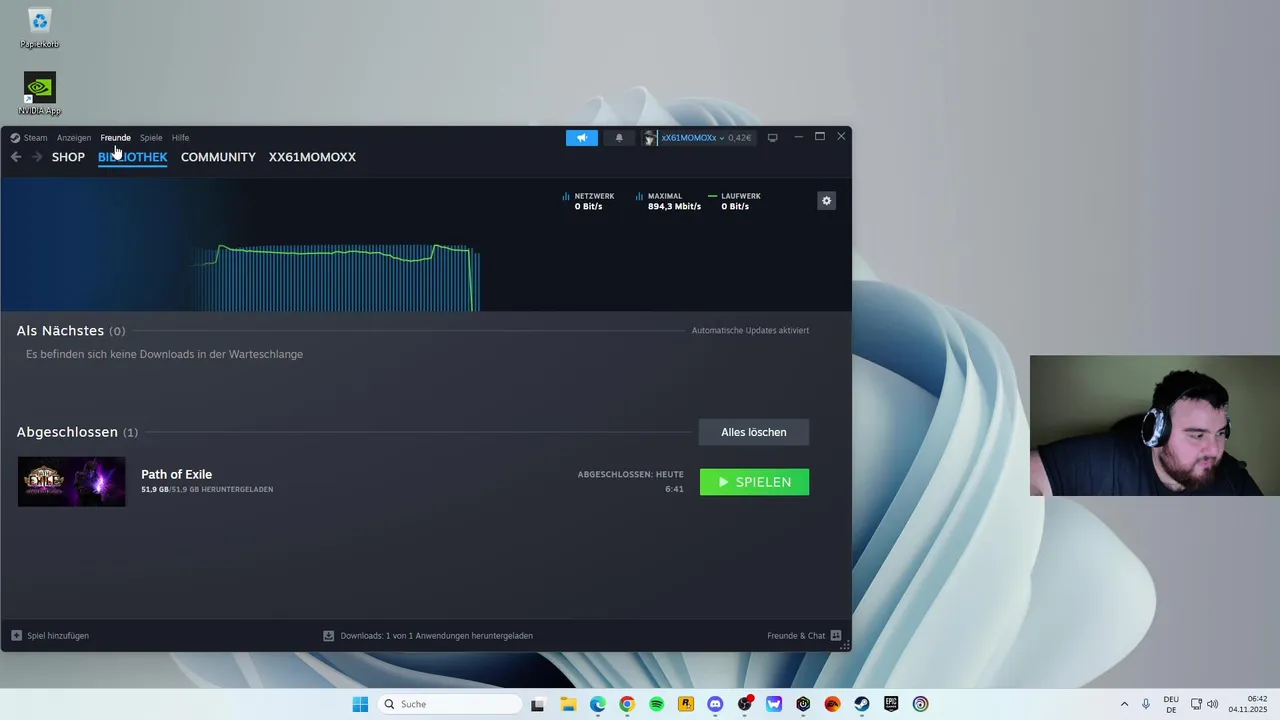
Task: Open Google Chrome from the taskbar
Action: [x=627, y=704]
